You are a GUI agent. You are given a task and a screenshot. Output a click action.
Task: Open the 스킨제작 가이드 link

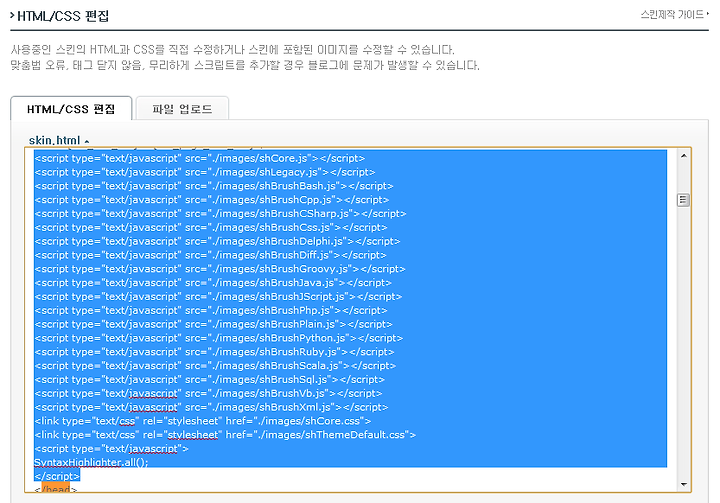[675, 15]
